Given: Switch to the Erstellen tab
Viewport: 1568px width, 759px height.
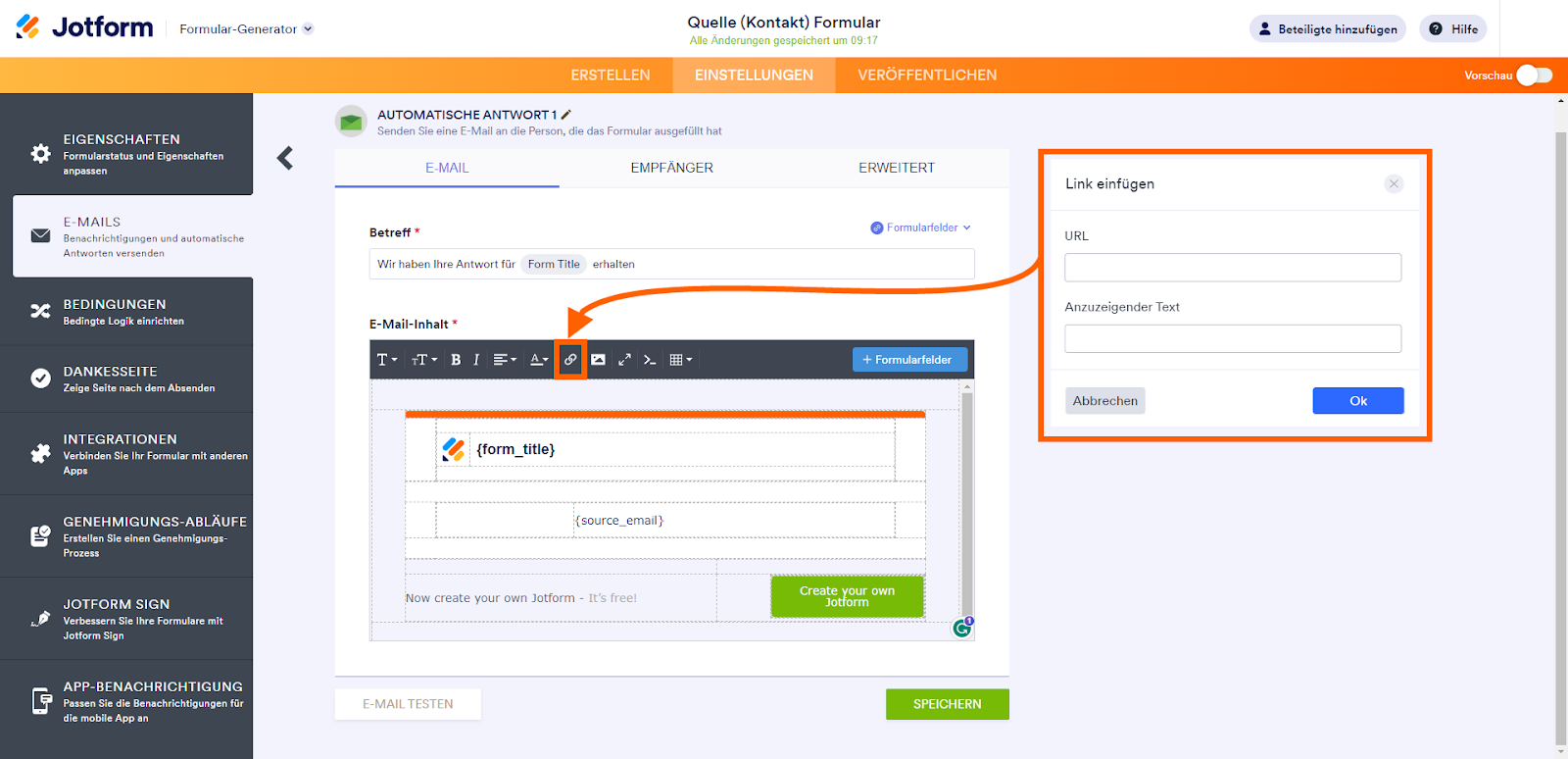Looking at the screenshot, I should point(611,76).
